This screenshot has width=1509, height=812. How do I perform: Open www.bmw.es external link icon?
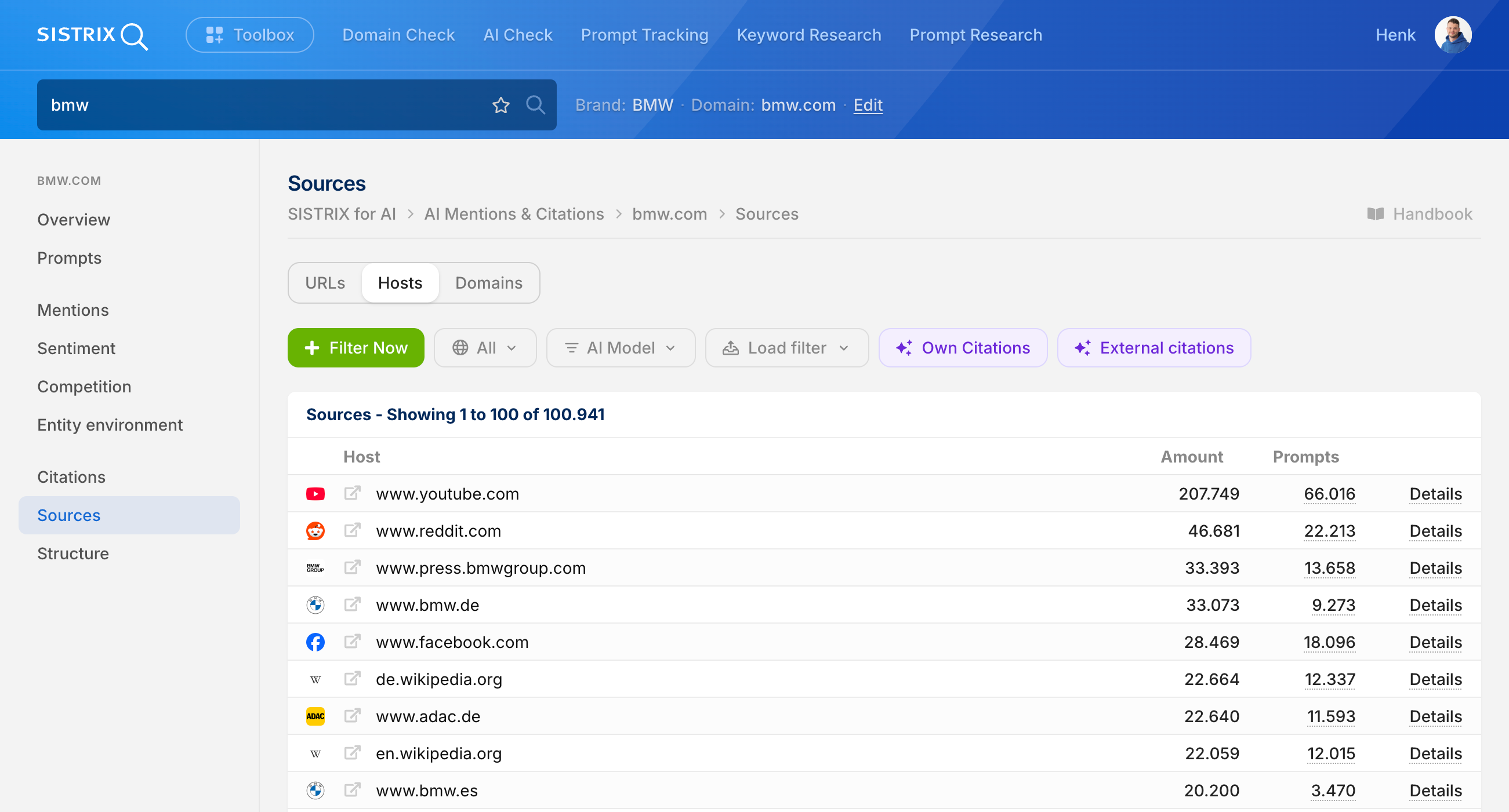[352, 789]
